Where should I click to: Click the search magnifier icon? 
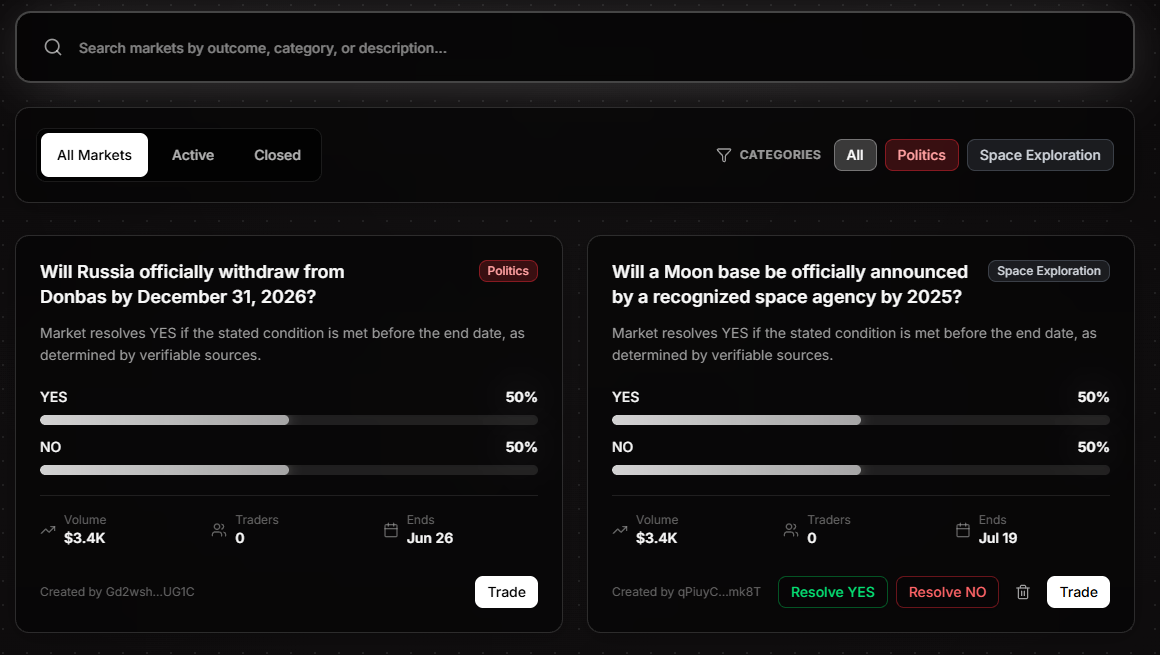(52, 47)
